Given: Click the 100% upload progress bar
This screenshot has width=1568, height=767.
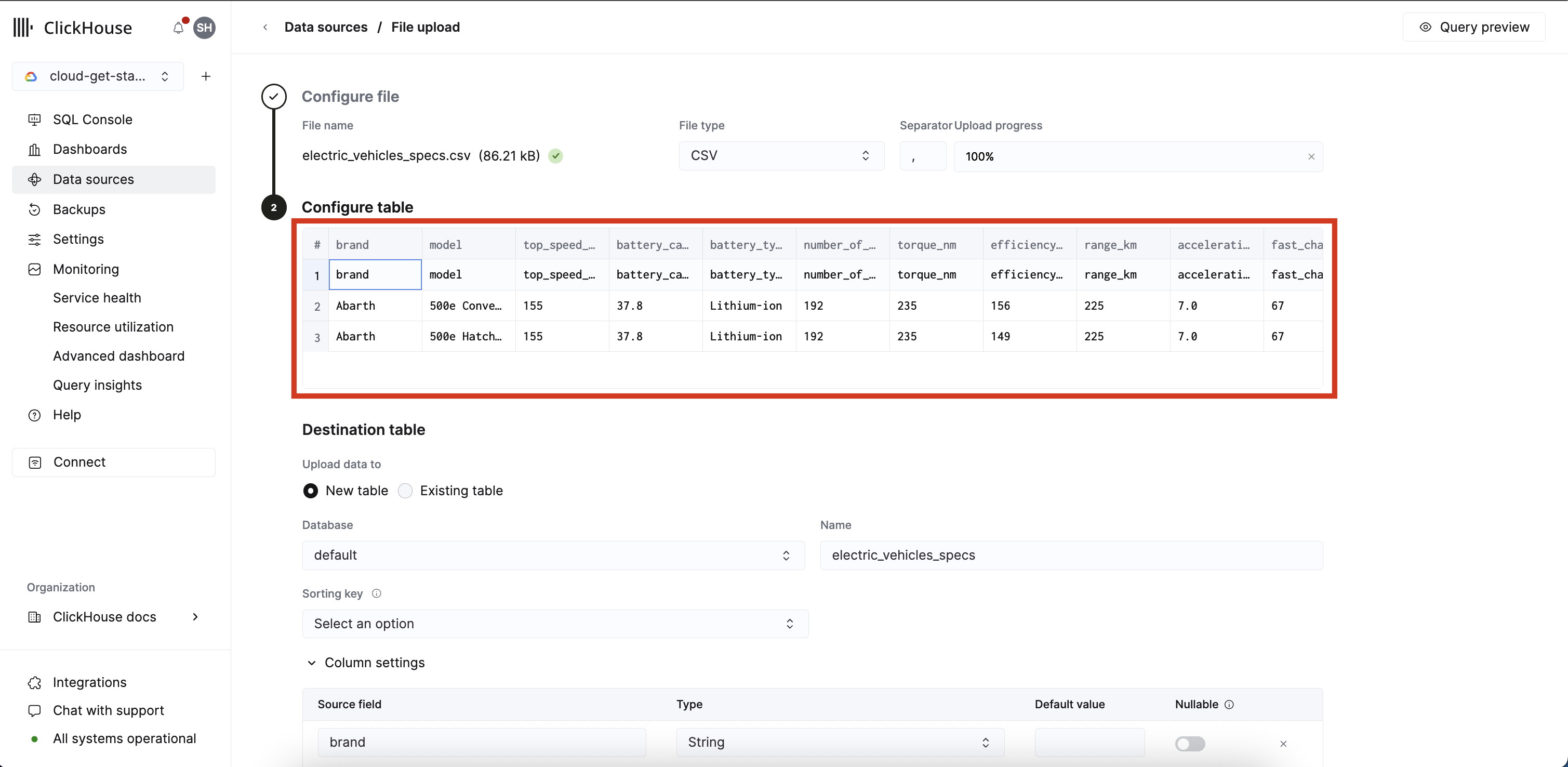Looking at the screenshot, I should pyautogui.click(x=1126, y=156).
